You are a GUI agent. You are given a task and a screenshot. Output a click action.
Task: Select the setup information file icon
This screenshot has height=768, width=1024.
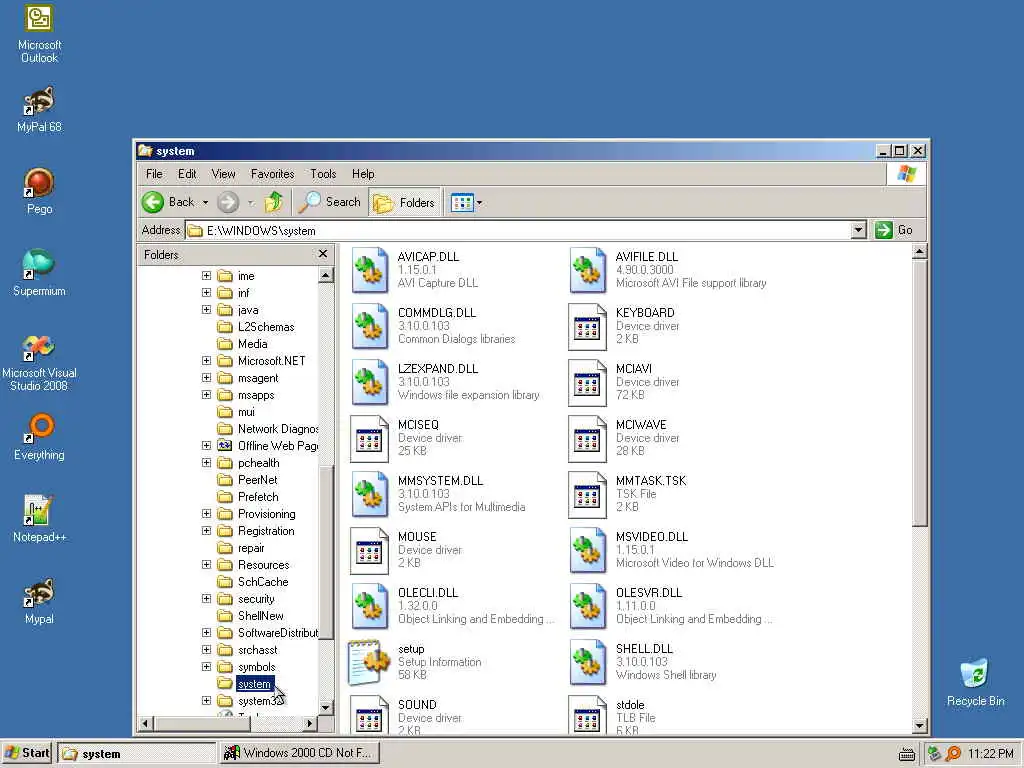[x=366, y=662]
